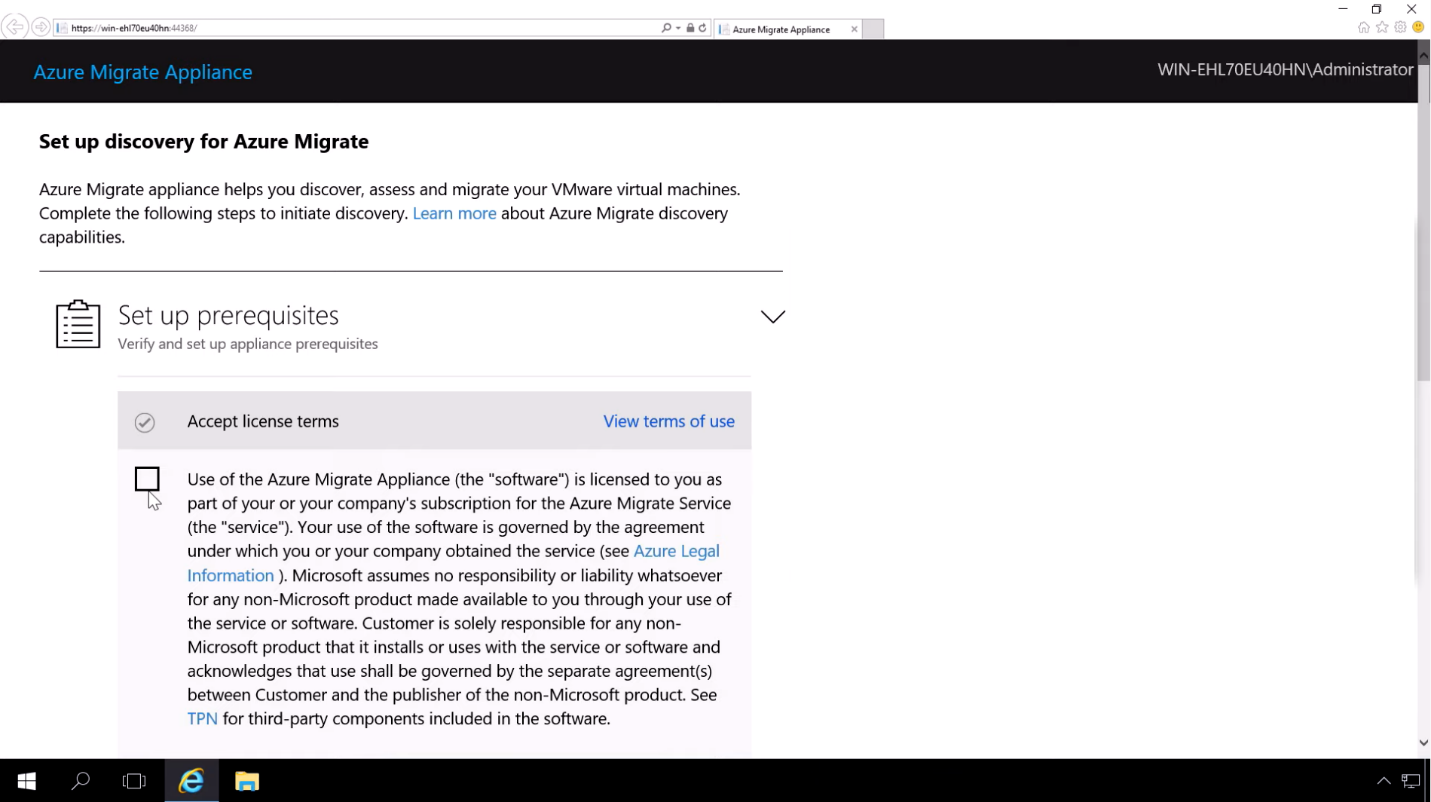Open Windows taskbar search
The width and height of the screenshot is (1431, 802).
(81, 781)
